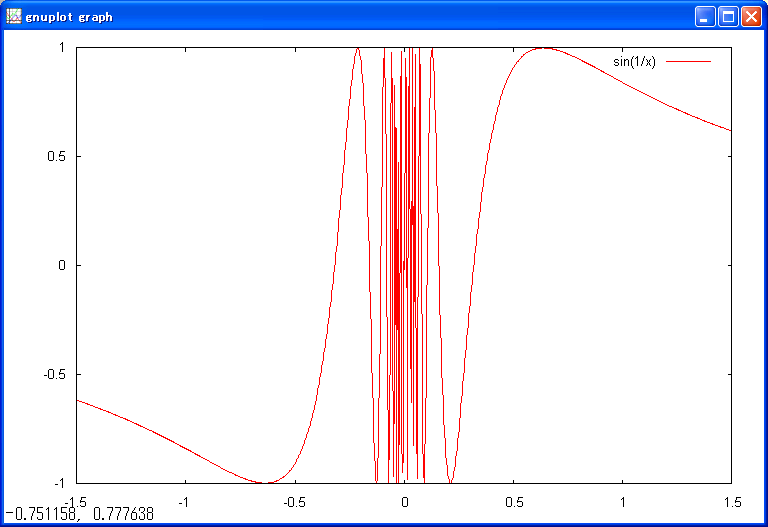This screenshot has height=527, width=768.
Task: Click the 'gnuplot graph' window title text
Action: (69, 17)
